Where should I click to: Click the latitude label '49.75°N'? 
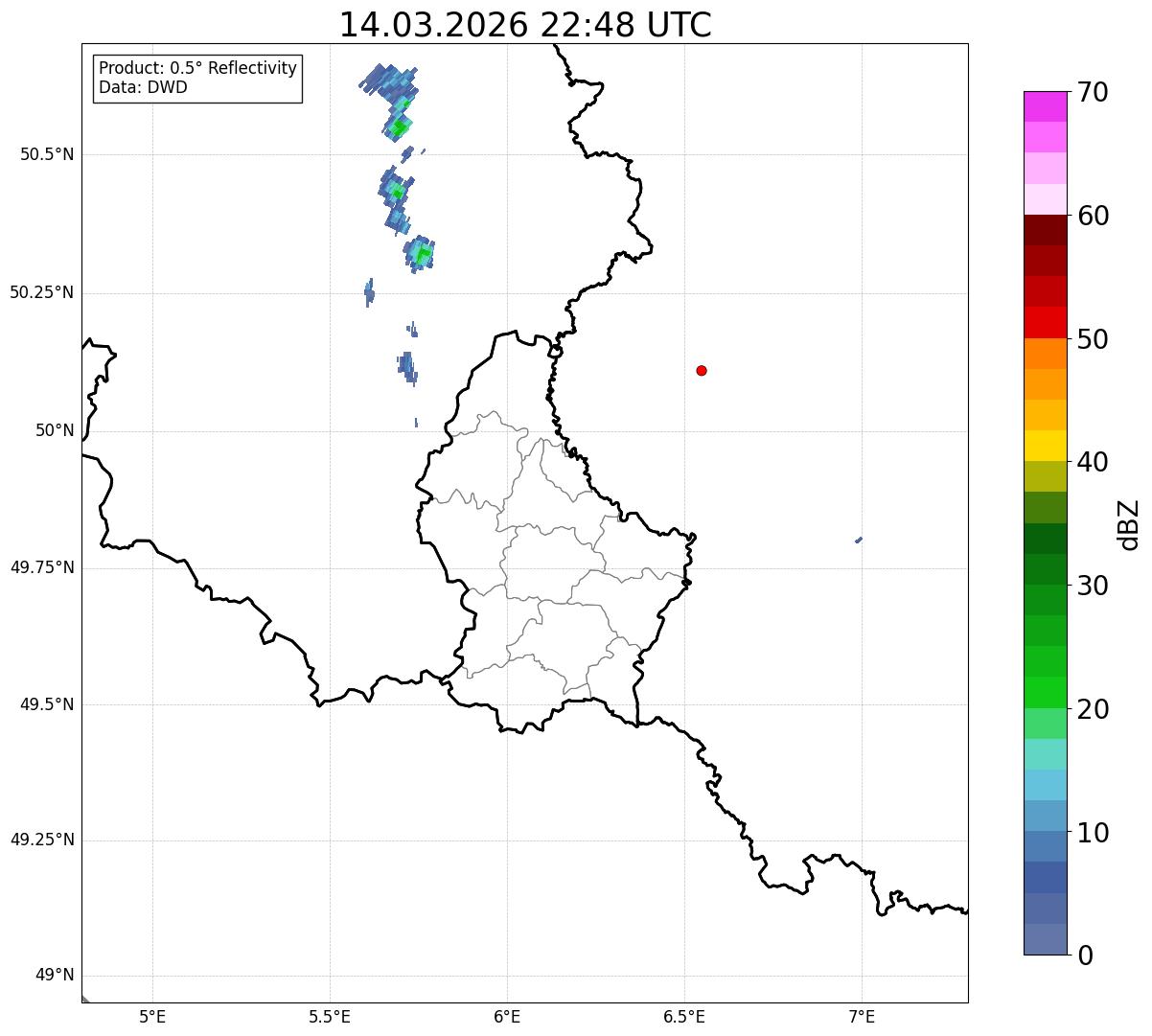(x=42, y=567)
